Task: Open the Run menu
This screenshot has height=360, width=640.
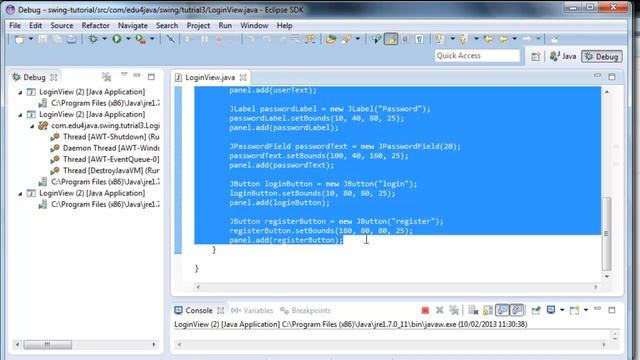Action: coord(225,25)
